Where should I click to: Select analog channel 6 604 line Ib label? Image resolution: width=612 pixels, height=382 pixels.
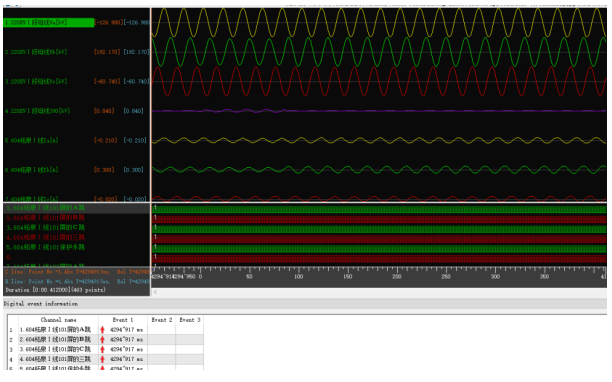(31, 170)
